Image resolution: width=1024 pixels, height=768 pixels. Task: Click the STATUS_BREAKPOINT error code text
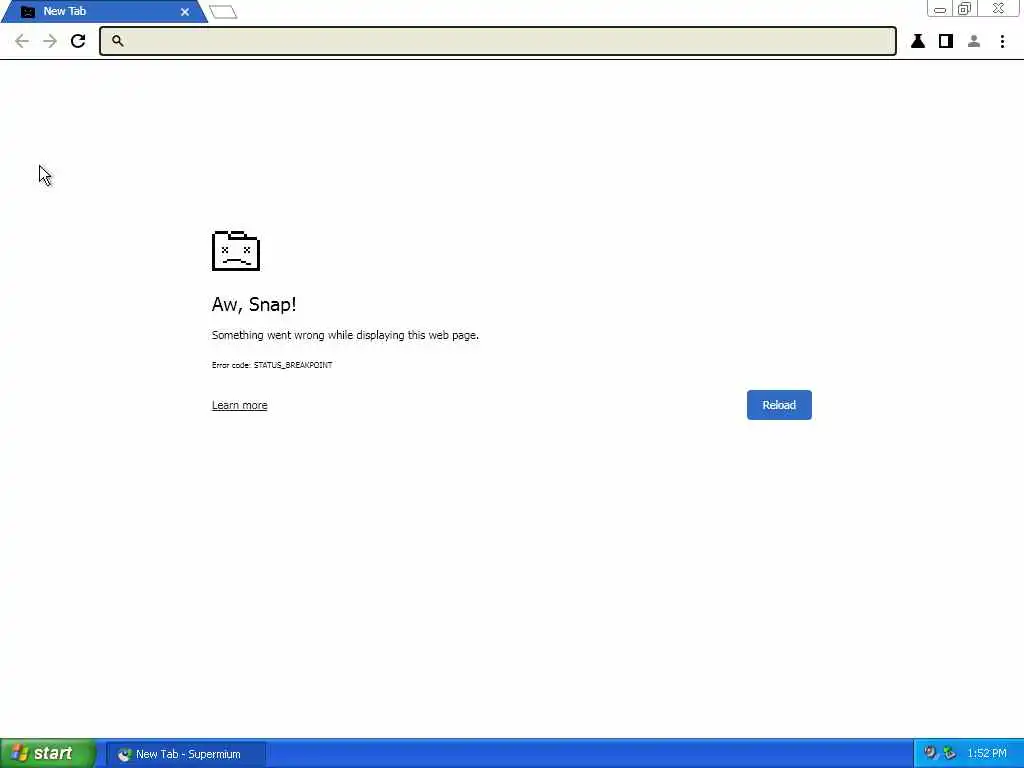(x=293, y=365)
